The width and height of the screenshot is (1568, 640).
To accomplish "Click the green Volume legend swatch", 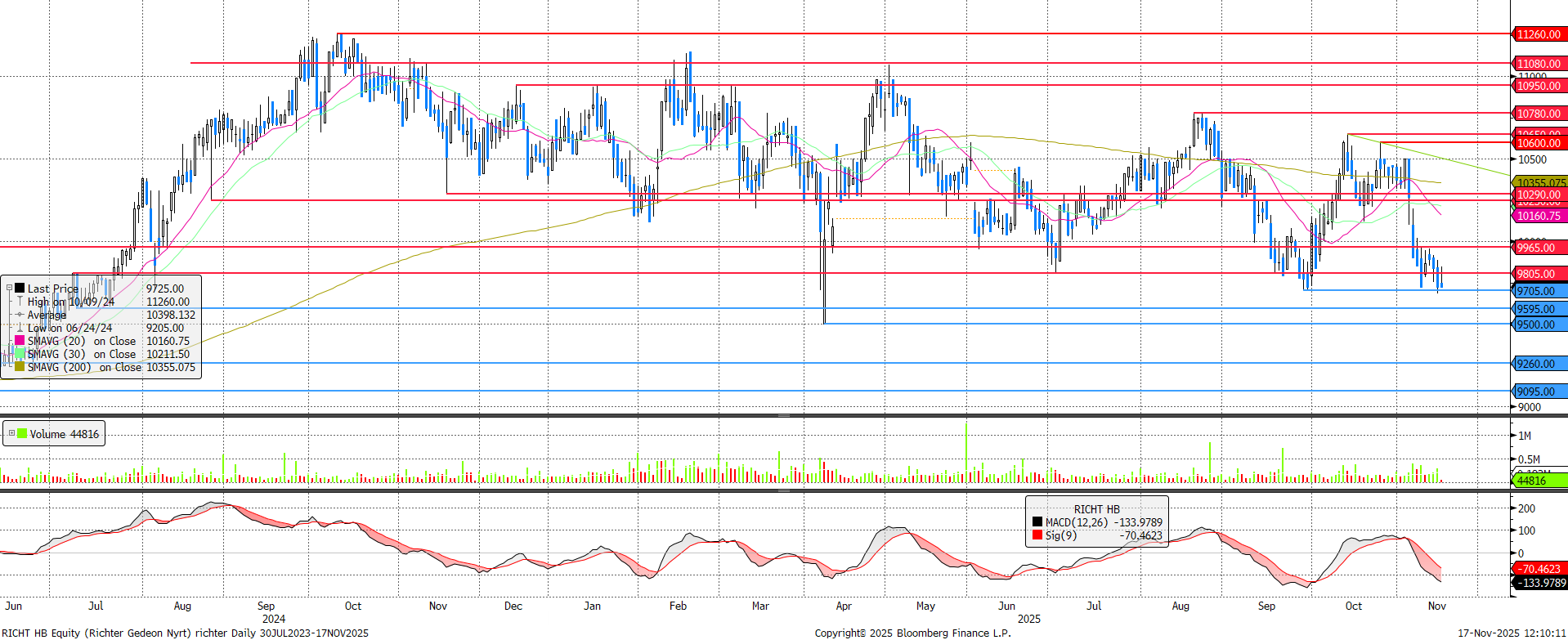I will (22, 433).
